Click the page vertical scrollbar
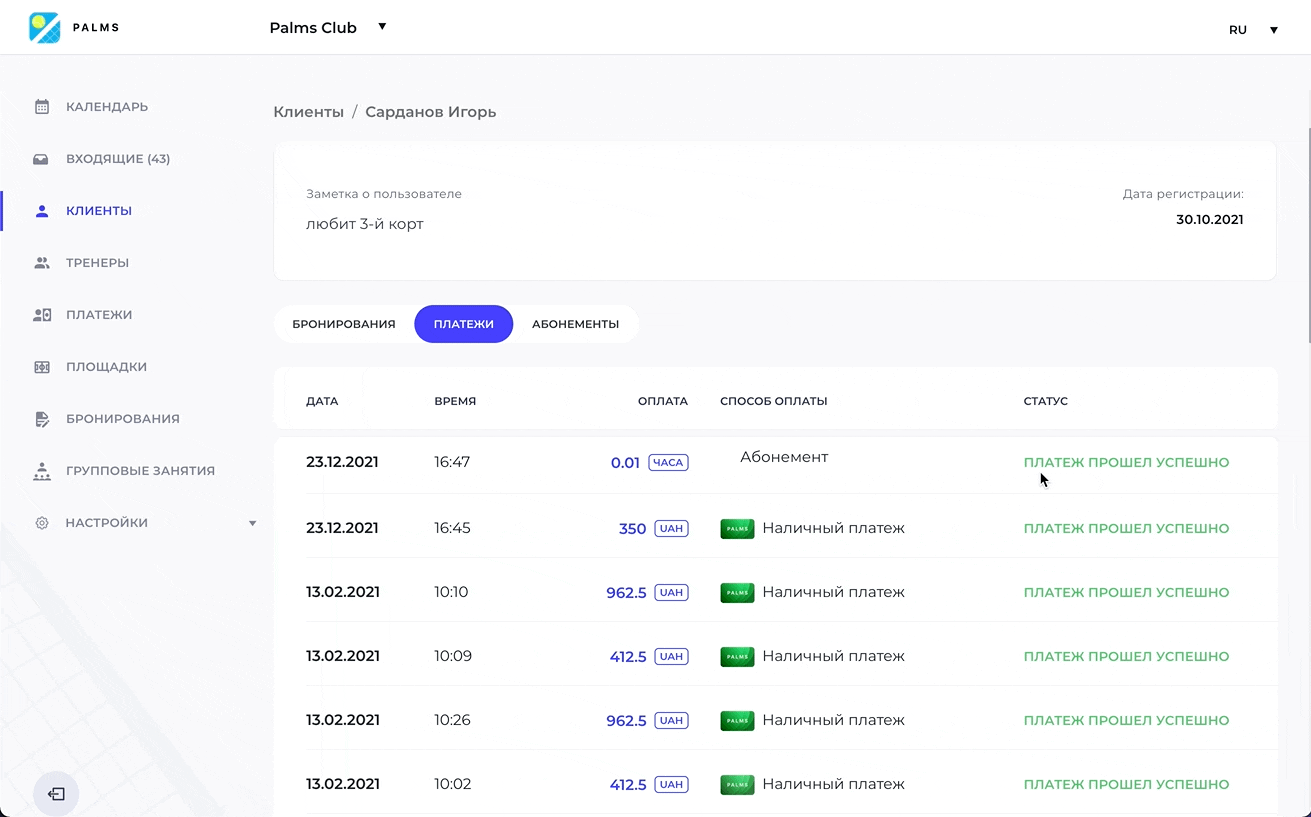The height and width of the screenshot is (817, 1311). 1307,237
